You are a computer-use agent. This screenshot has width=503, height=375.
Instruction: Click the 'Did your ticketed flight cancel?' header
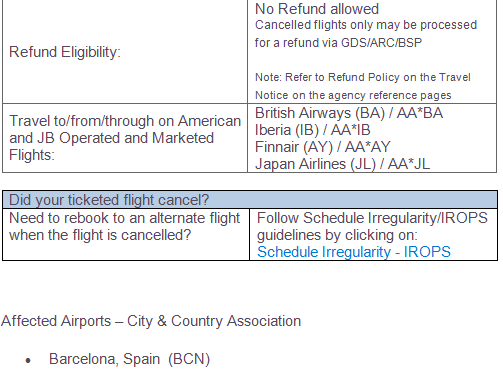tap(250, 200)
